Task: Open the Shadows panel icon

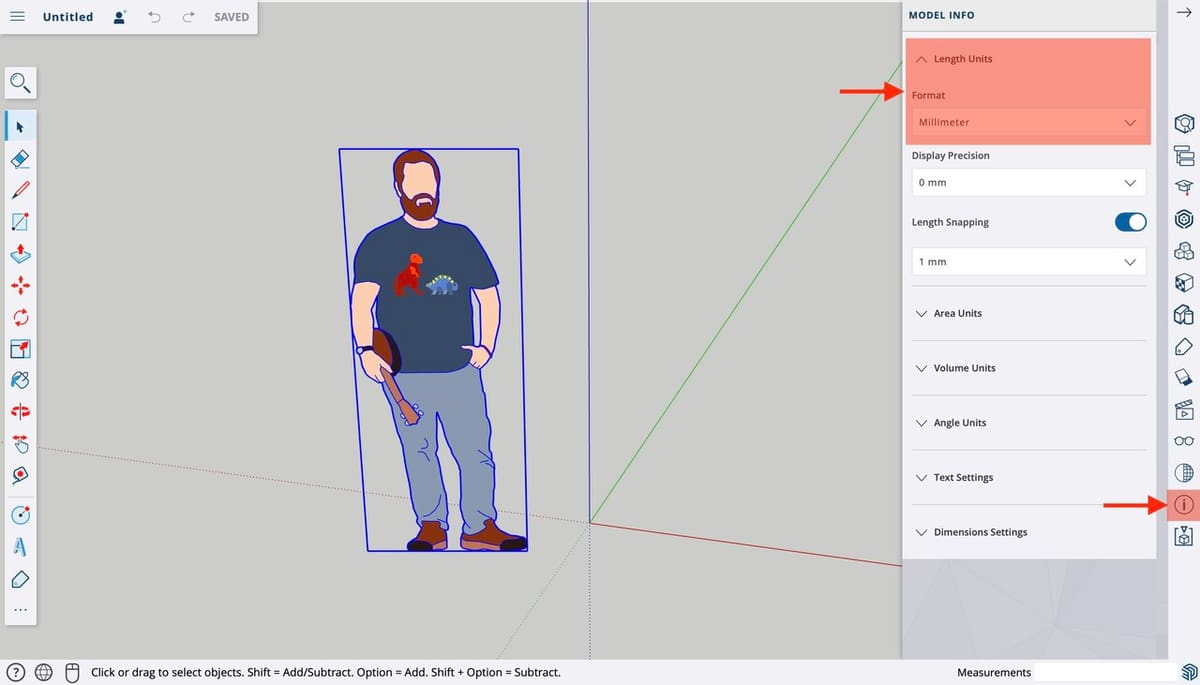Action: point(1184,378)
